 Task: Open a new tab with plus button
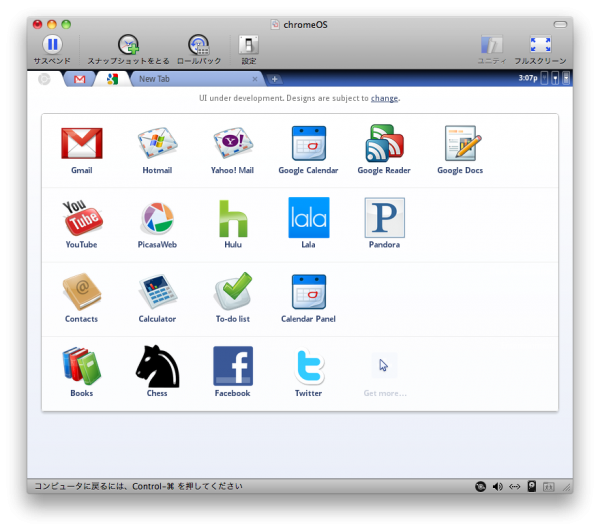[x=274, y=79]
